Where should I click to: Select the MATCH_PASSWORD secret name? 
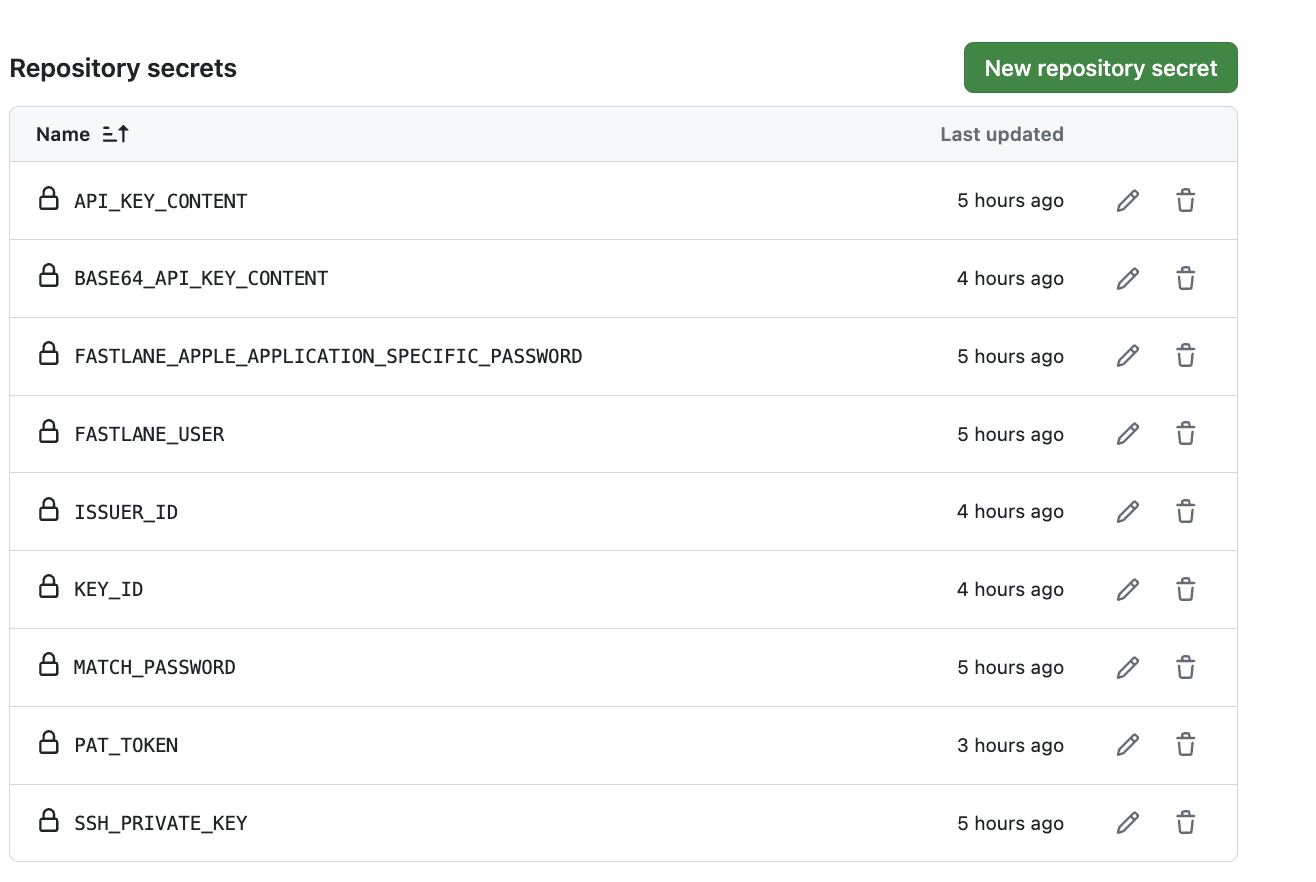(155, 667)
